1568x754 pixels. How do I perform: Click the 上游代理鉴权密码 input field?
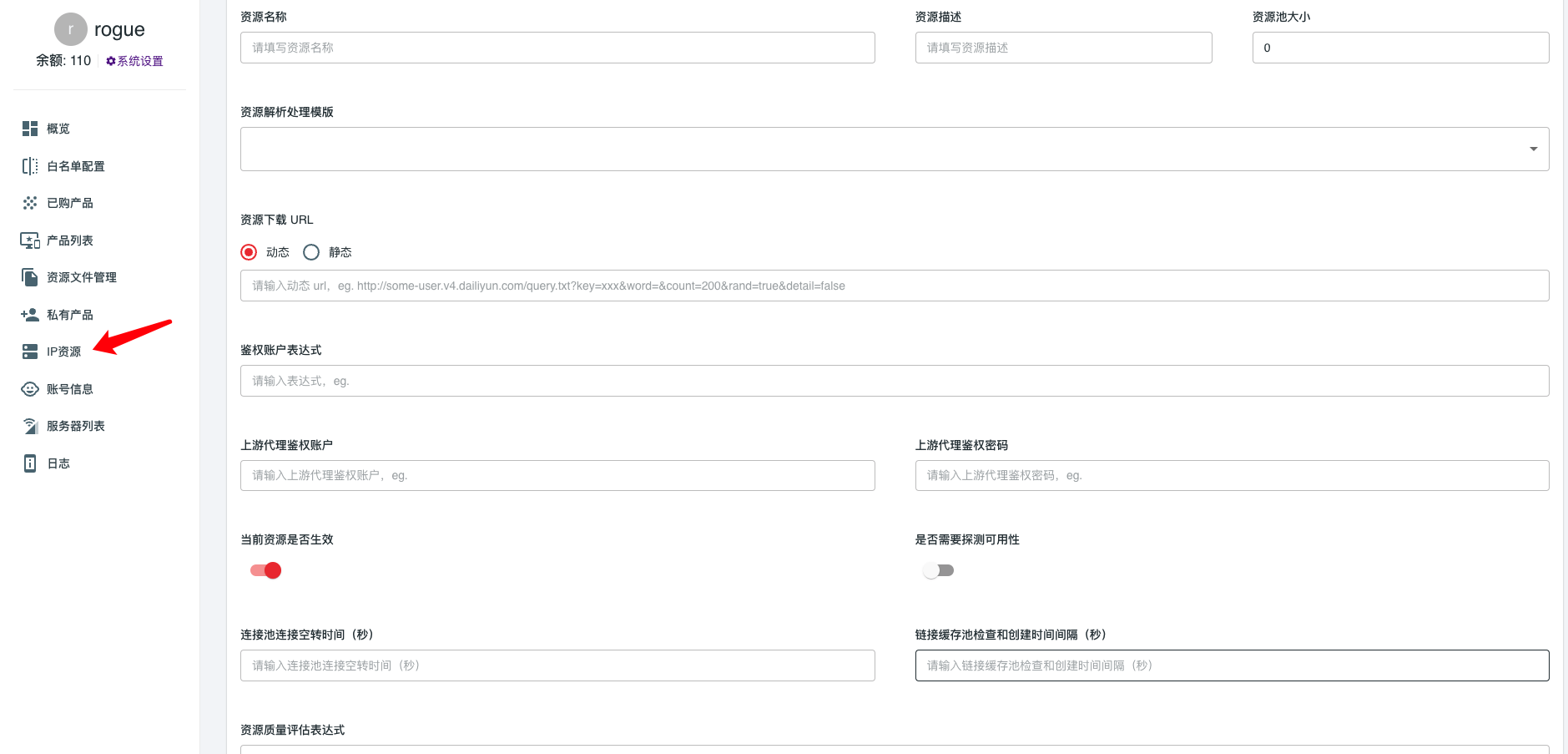click(1232, 475)
